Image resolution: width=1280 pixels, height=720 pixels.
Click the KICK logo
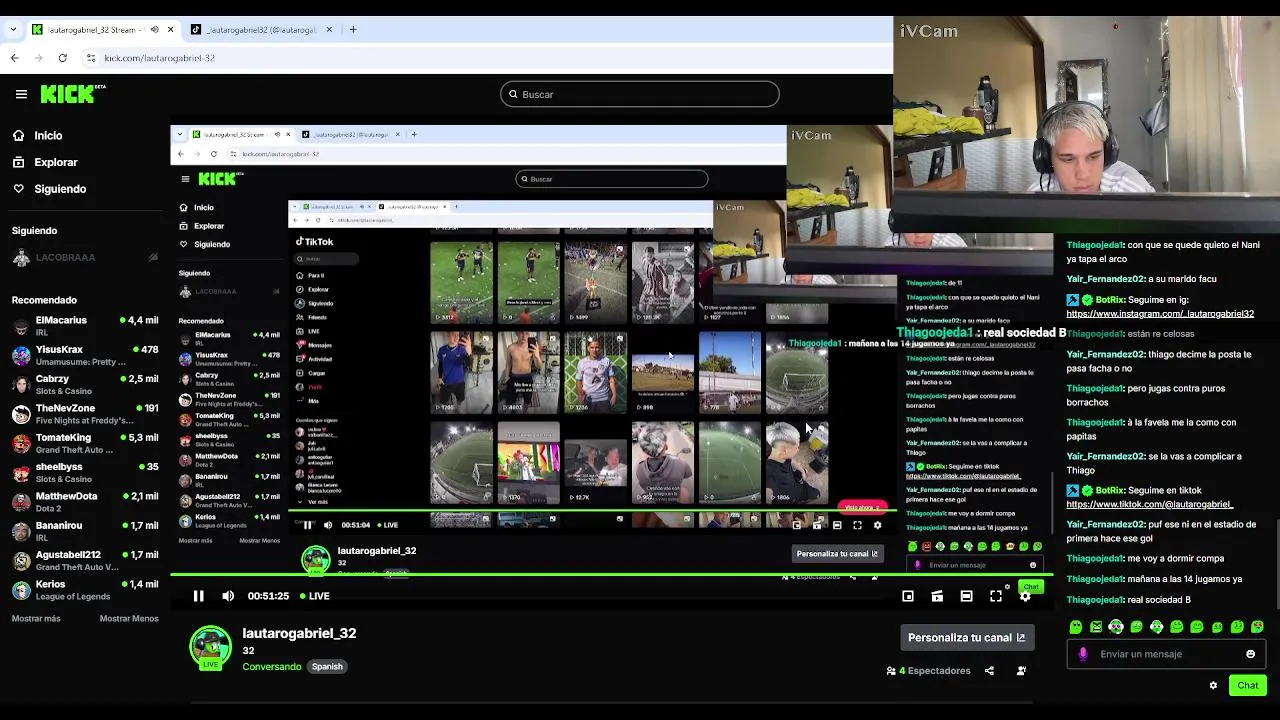pos(73,94)
